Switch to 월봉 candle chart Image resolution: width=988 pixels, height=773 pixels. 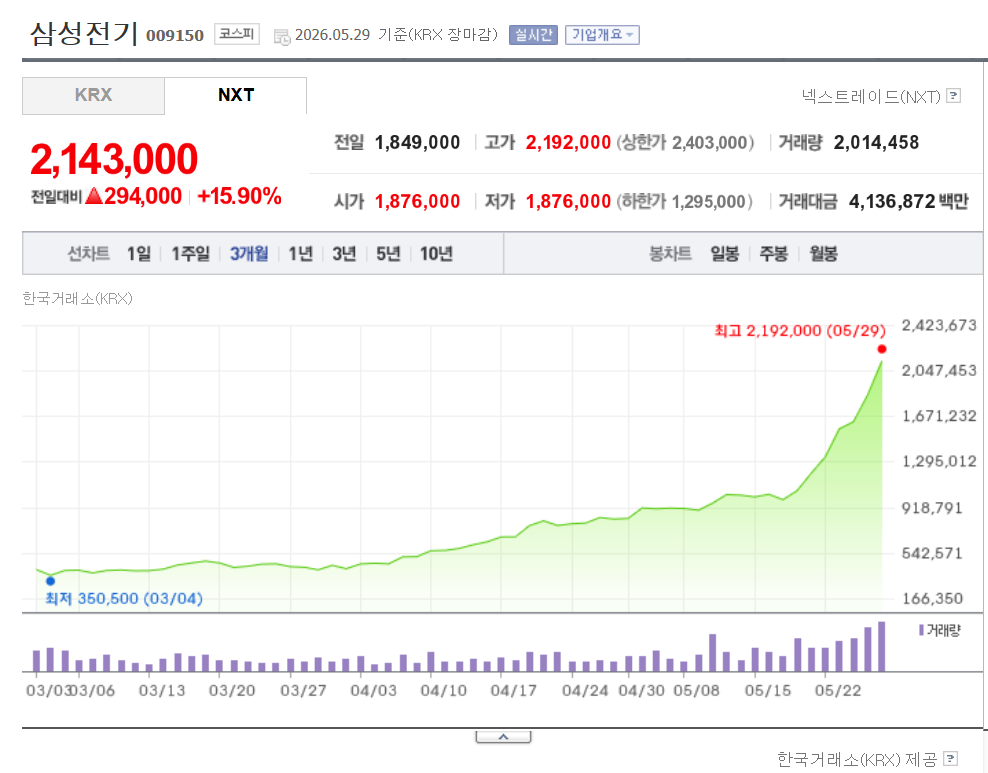pyautogui.click(x=824, y=253)
